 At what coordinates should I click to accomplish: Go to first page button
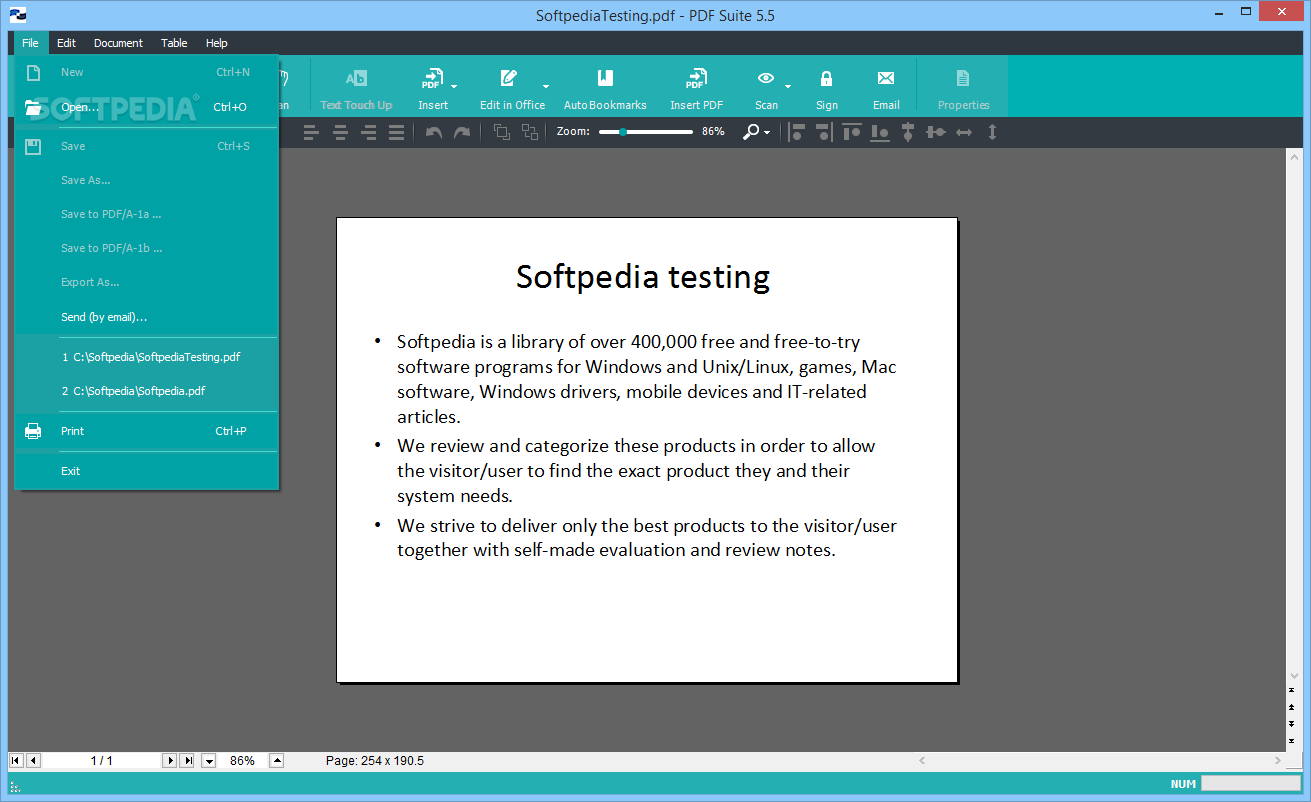pyautogui.click(x=16, y=761)
